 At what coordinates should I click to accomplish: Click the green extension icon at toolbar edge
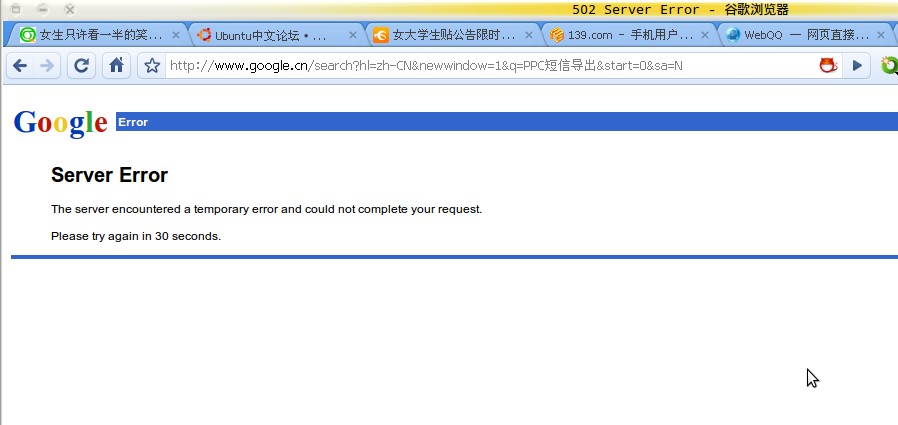890,66
